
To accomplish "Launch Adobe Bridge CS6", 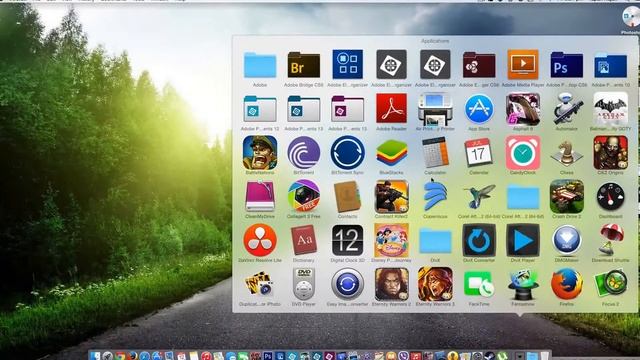I will coord(304,65).
